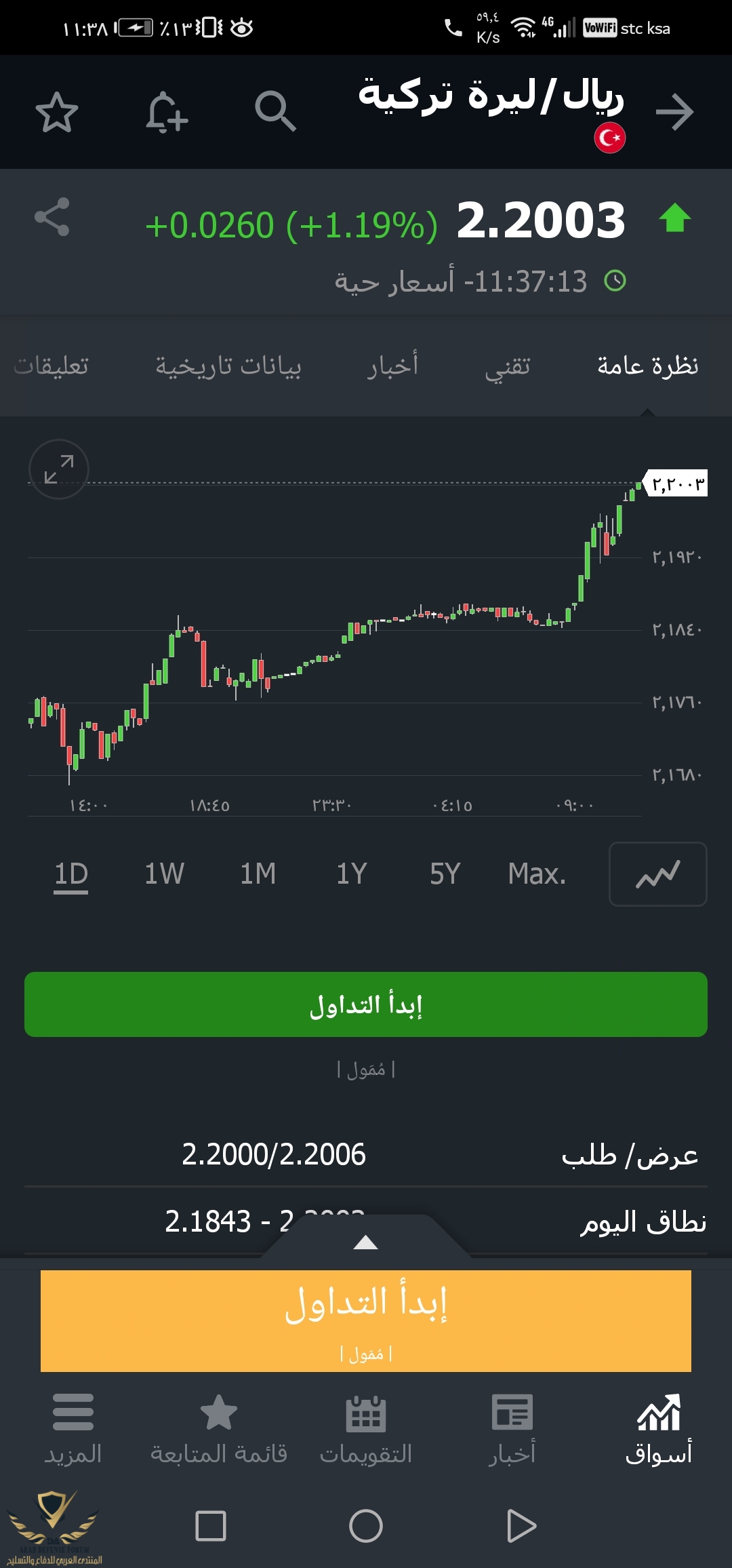The width and height of the screenshot is (732, 1568).
Task: Go back using the top arrow
Action: [x=675, y=112]
